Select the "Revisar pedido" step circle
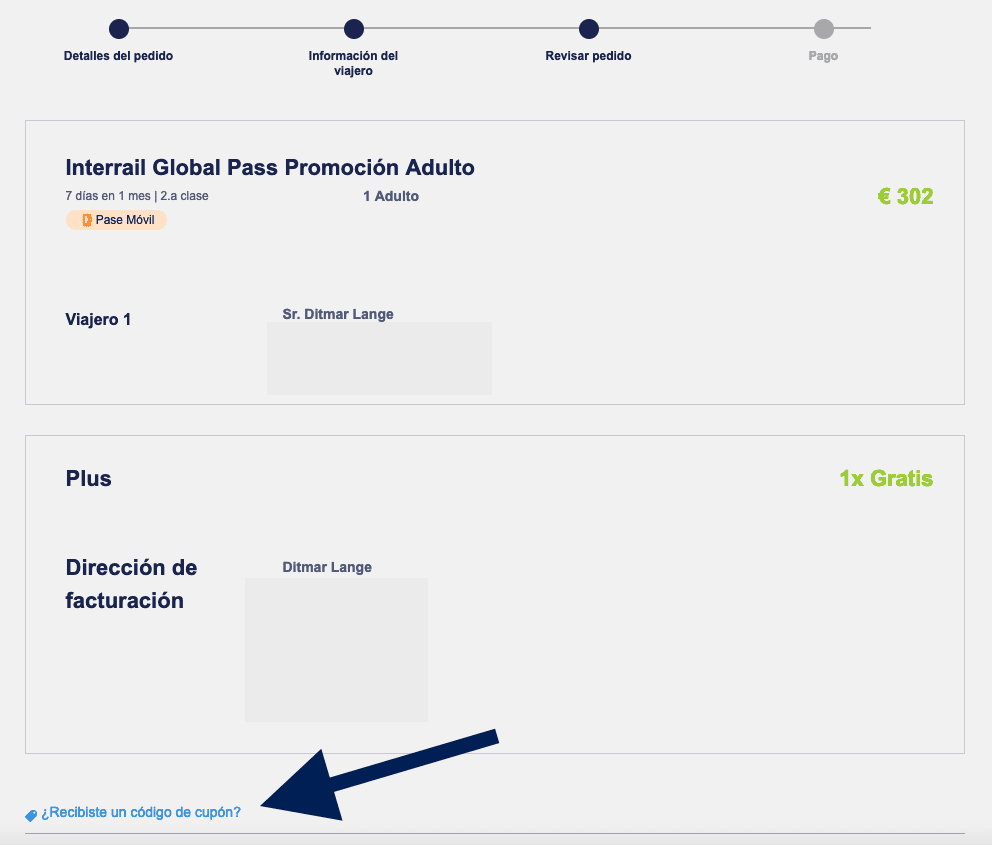Image resolution: width=992 pixels, height=845 pixels. click(x=588, y=29)
